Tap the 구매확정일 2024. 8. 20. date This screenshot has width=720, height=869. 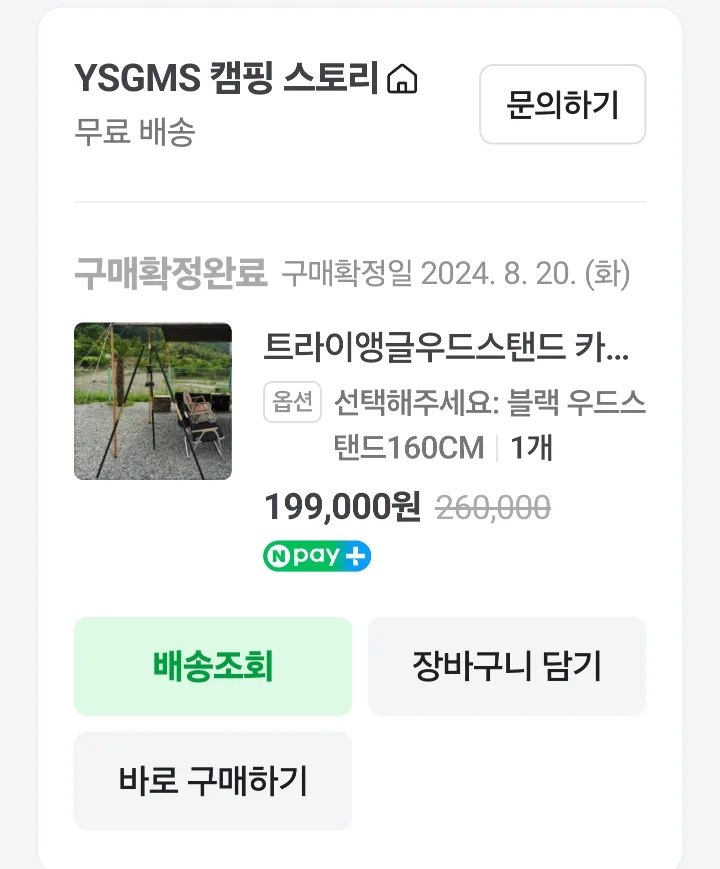point(456,274)
